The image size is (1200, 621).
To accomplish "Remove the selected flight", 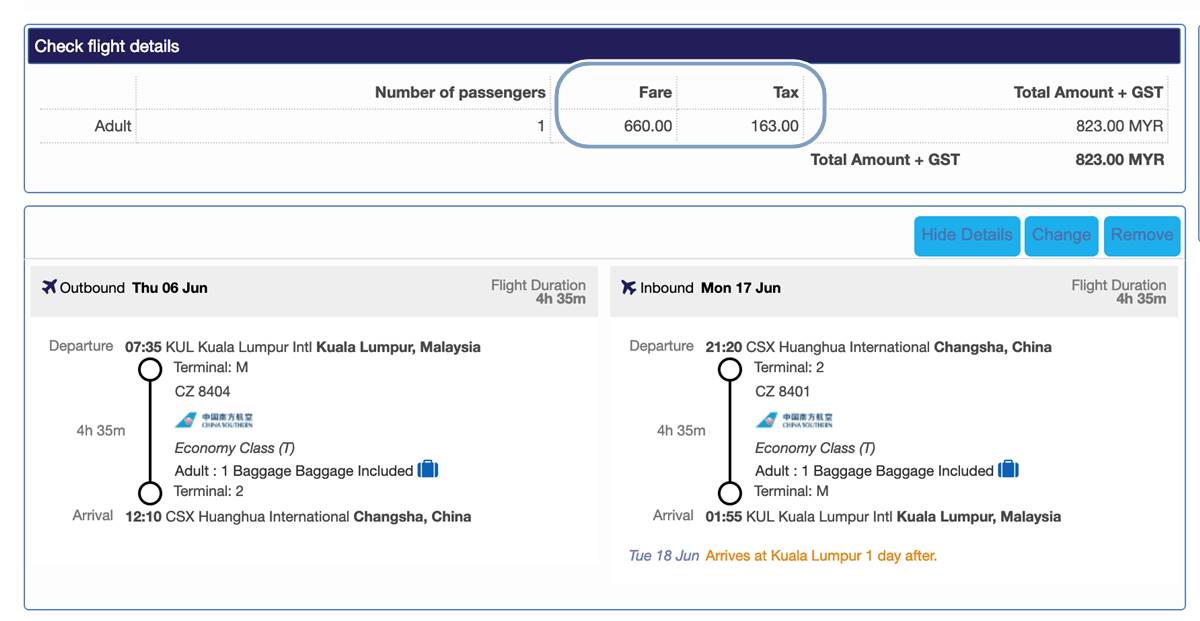I will click(1142, 235).
